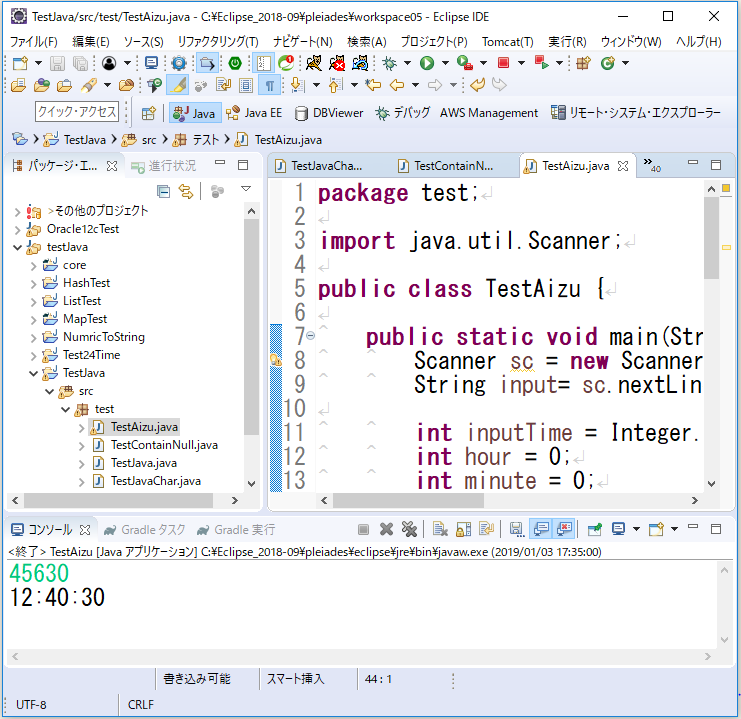Open Display Selected Console dropdown arrow
Image resolution: width=741 pixels, height=719 pixels.
pyautogui.click(x=636, y=529)
